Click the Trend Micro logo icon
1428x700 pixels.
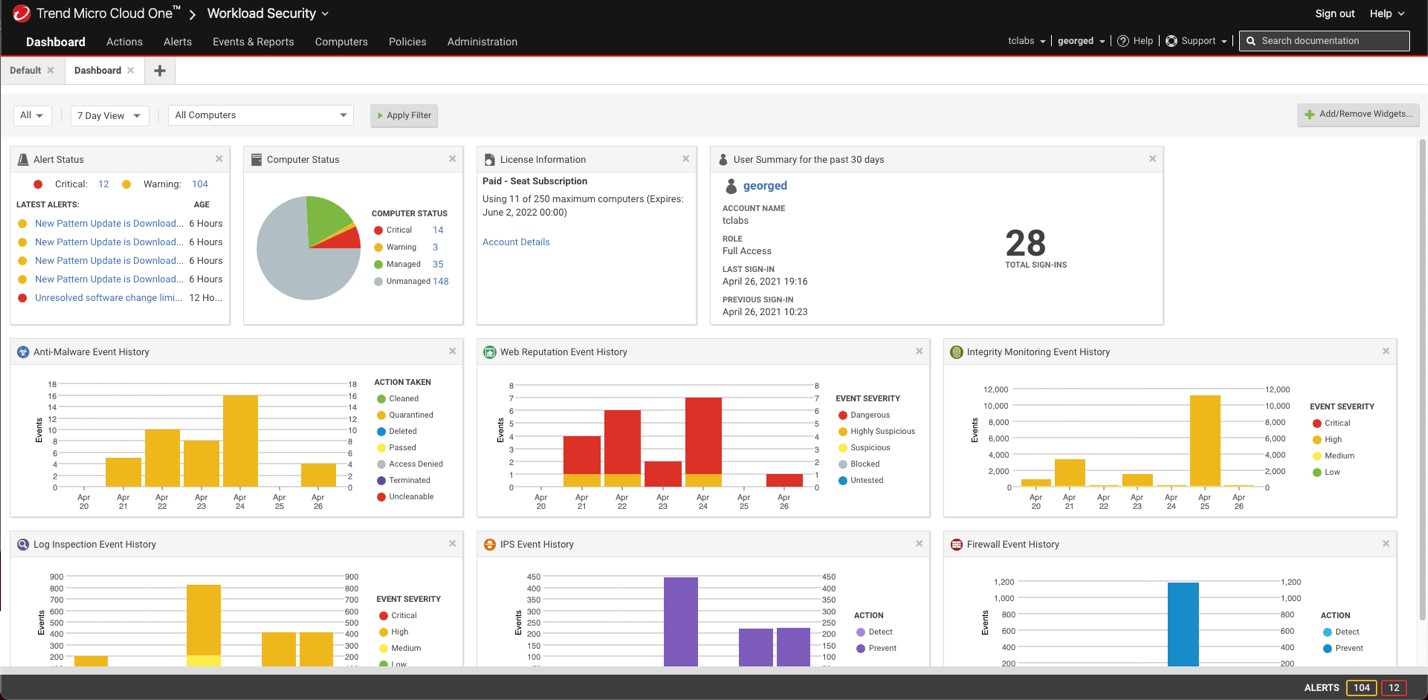coord(21,13)
